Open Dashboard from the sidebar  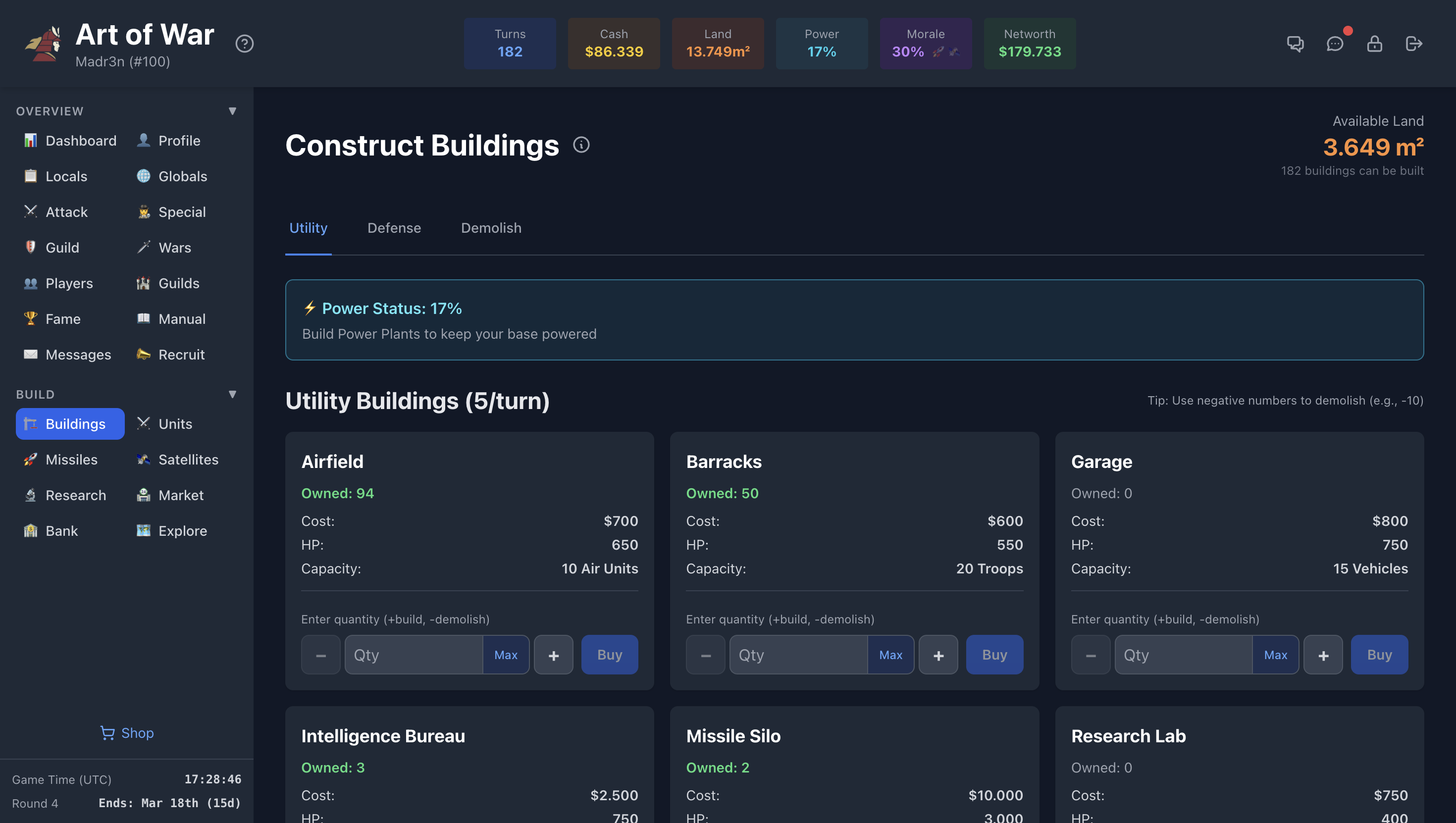[70, 141]
